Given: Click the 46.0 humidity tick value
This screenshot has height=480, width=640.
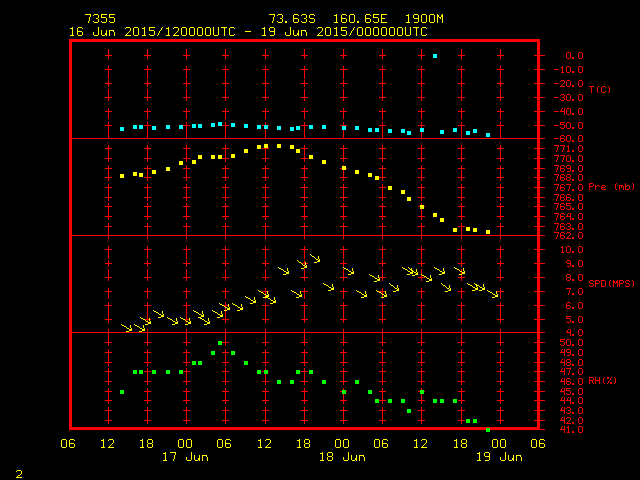Looking at the screenshot, I should pos(571,382).
